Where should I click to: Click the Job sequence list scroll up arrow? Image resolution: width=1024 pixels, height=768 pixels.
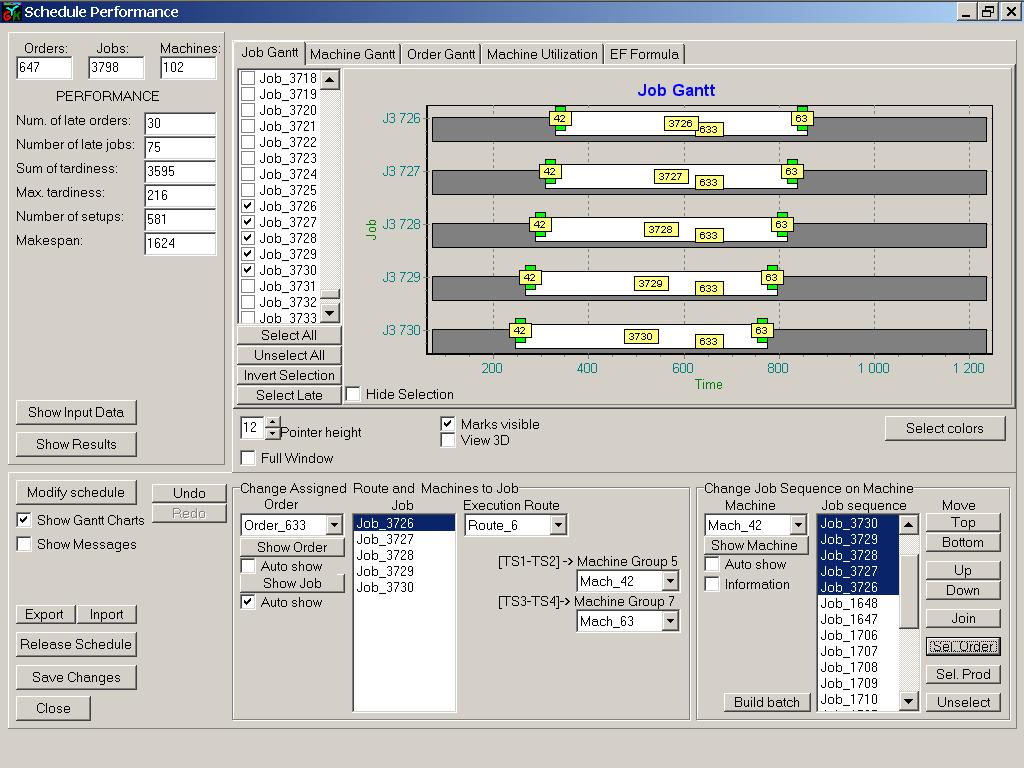point(908,524)
